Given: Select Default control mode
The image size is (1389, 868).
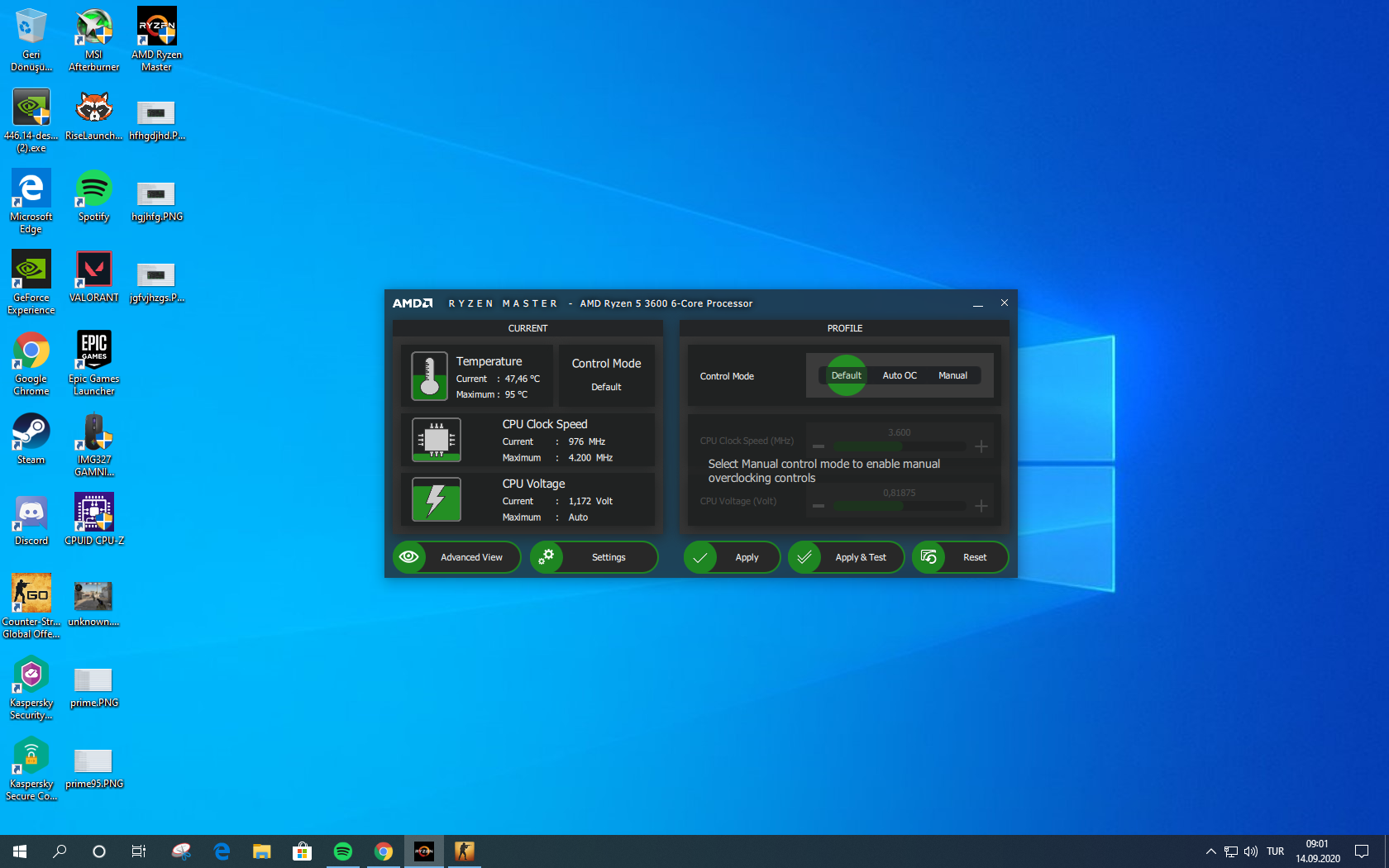Looking at the screenshot, I should pyautogui.click(x=846, y=375).
